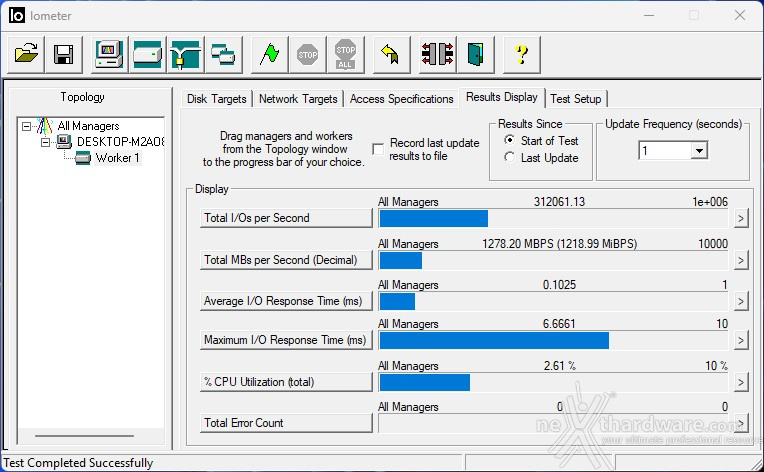
Task: Disconnect the selected worker or manager
Action: coord(438,54)
